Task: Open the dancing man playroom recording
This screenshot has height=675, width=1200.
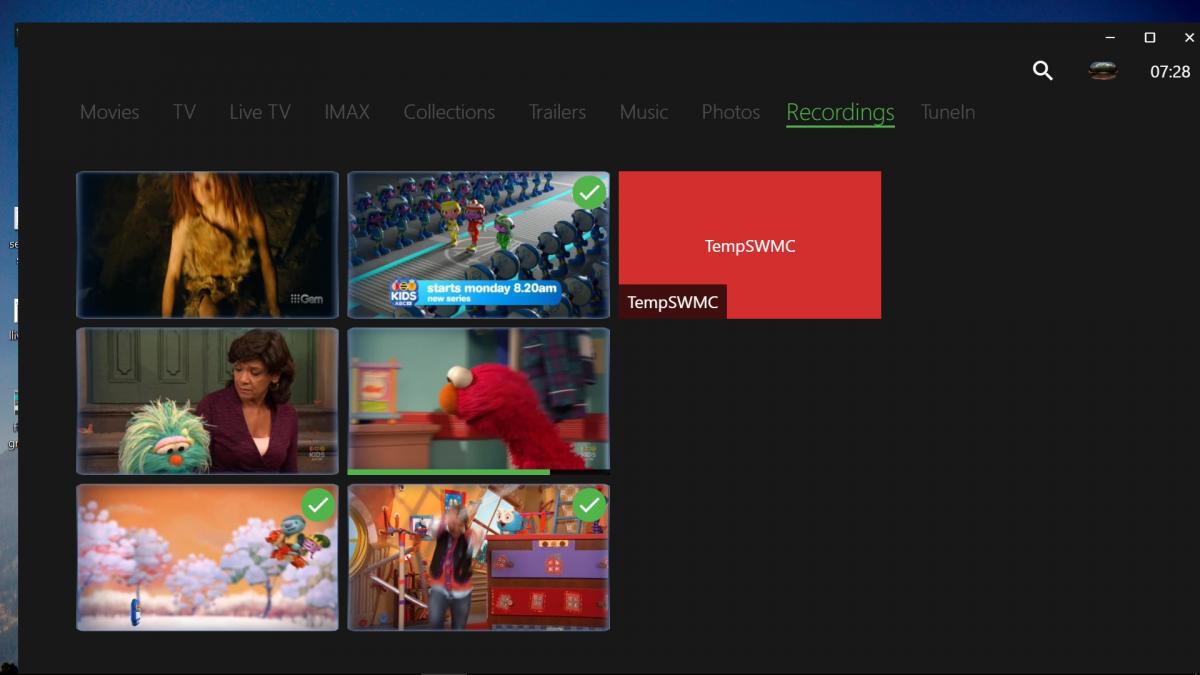Action: click(x=478, y=557)
